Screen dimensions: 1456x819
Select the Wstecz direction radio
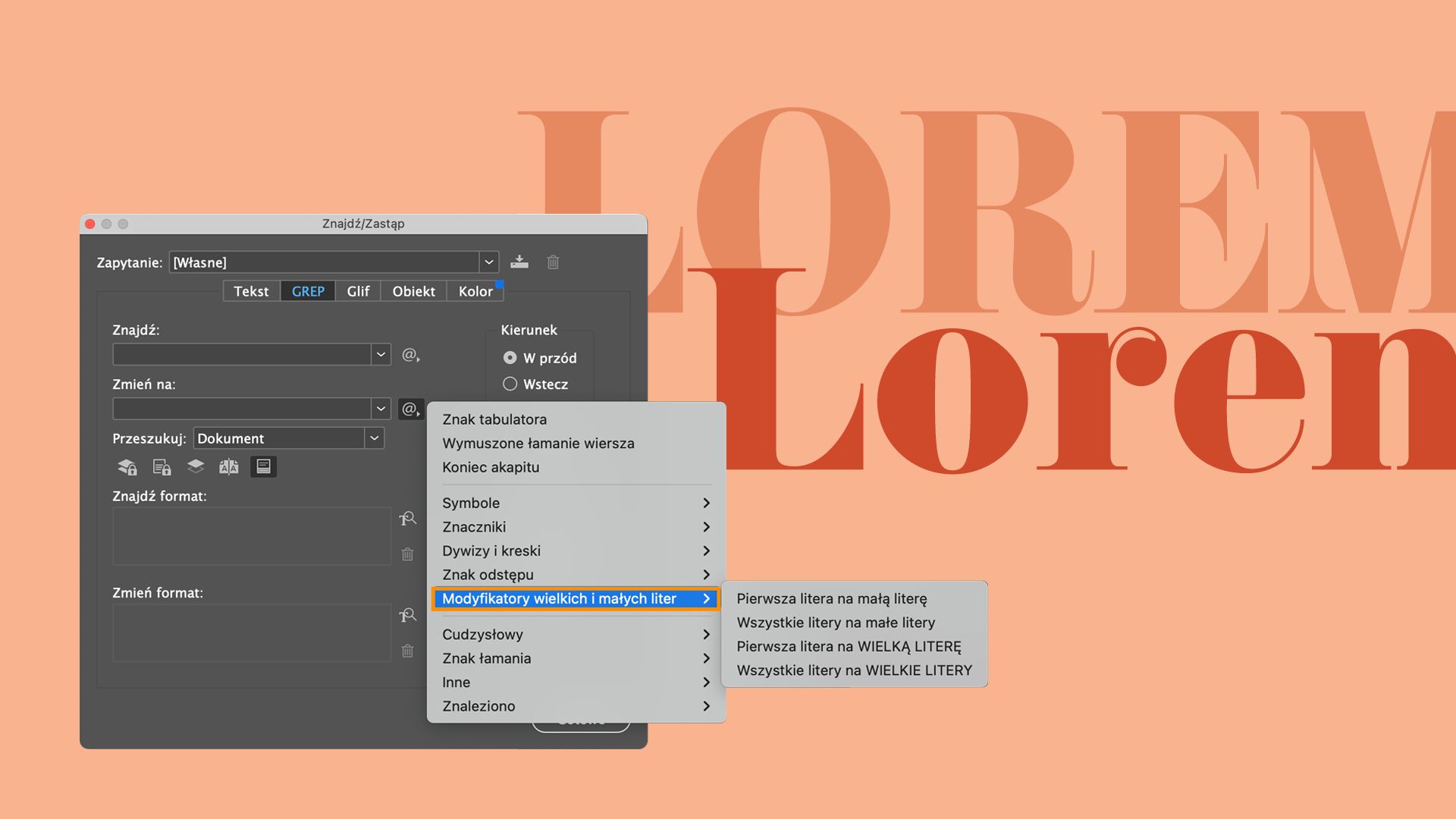point(510,384)
